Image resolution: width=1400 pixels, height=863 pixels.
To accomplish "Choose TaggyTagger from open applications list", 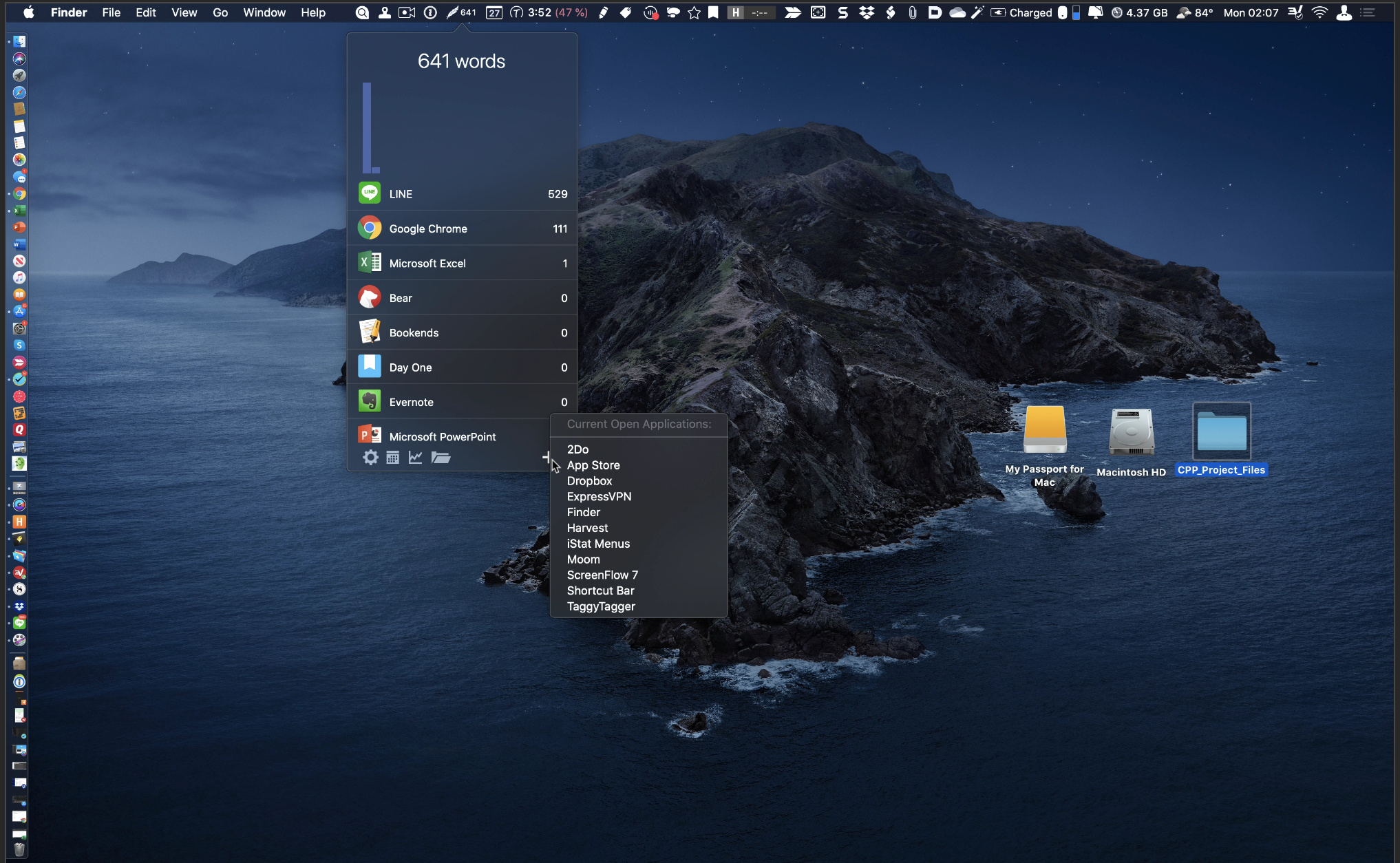I will click(x=639, y=606).
